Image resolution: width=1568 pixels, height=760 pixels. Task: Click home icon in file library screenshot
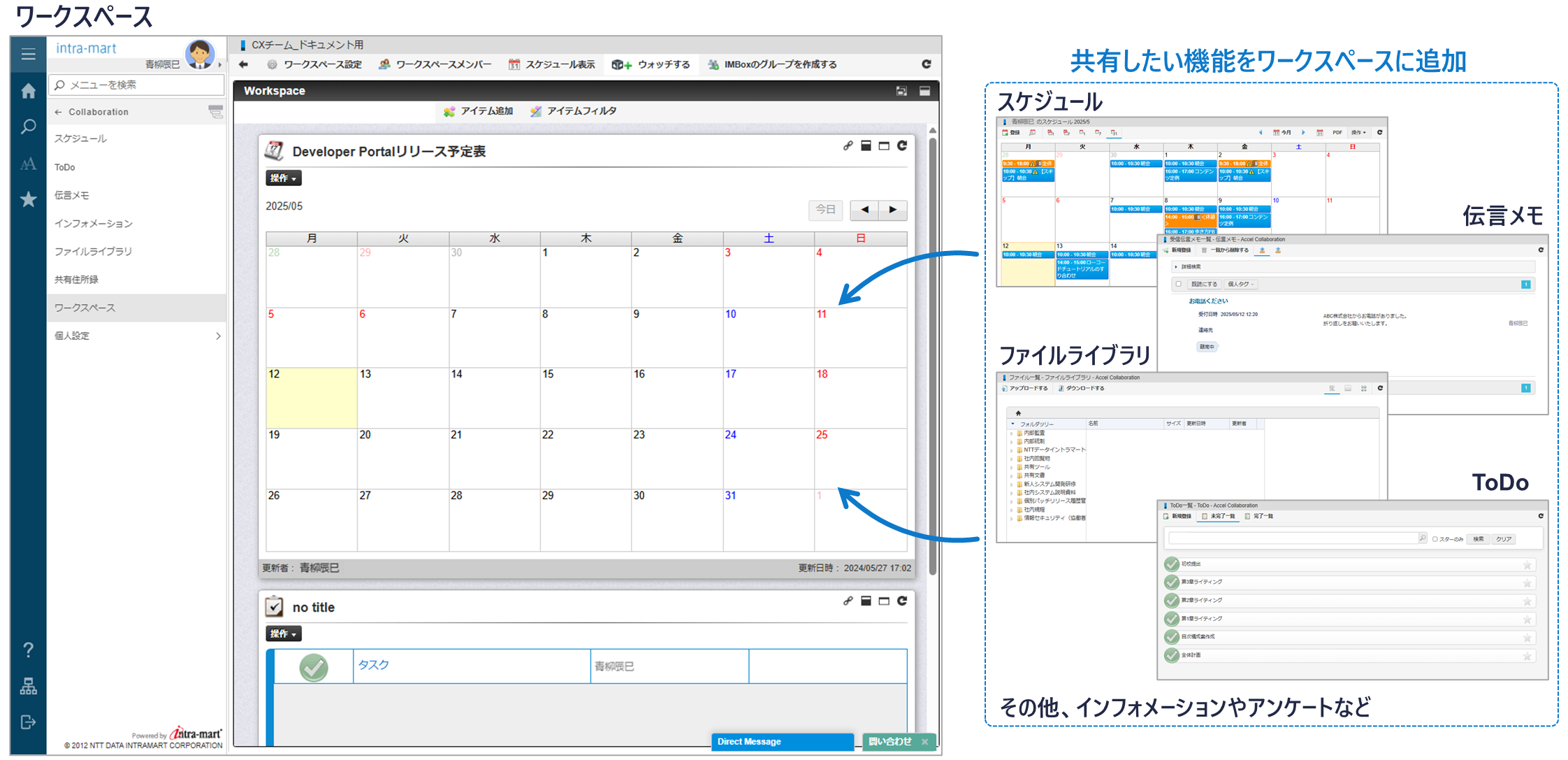[x=1018, y=413]
